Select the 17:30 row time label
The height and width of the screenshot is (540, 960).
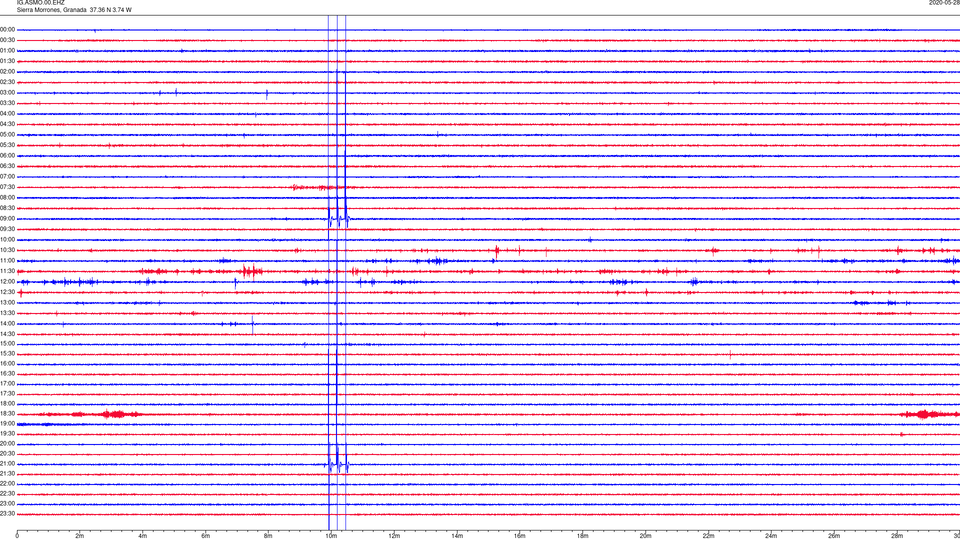click(7, 394)
